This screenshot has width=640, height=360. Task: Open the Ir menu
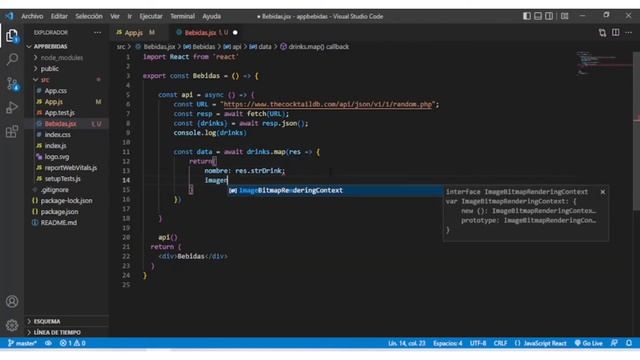pos(129,16)
